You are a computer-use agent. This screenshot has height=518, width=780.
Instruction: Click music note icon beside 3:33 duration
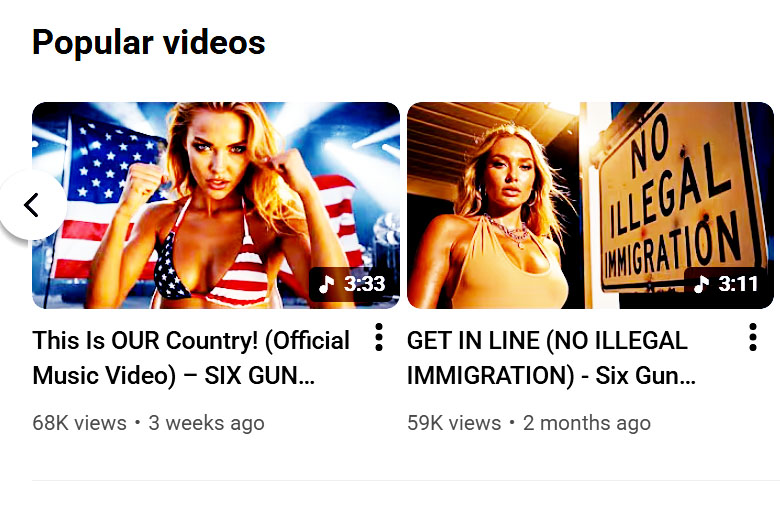(326, 284)
